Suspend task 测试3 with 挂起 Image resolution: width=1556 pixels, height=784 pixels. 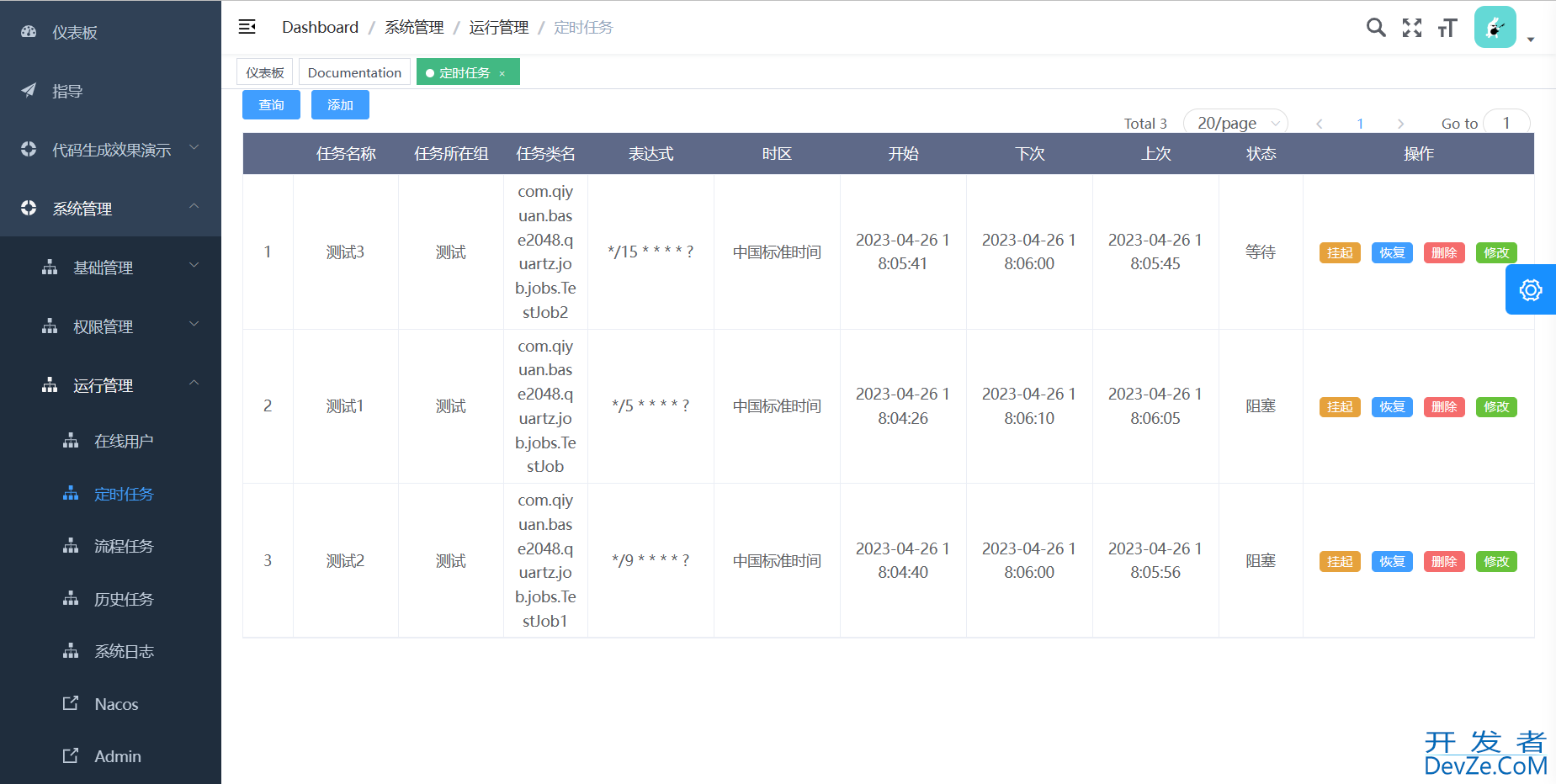pos(1340,252)
